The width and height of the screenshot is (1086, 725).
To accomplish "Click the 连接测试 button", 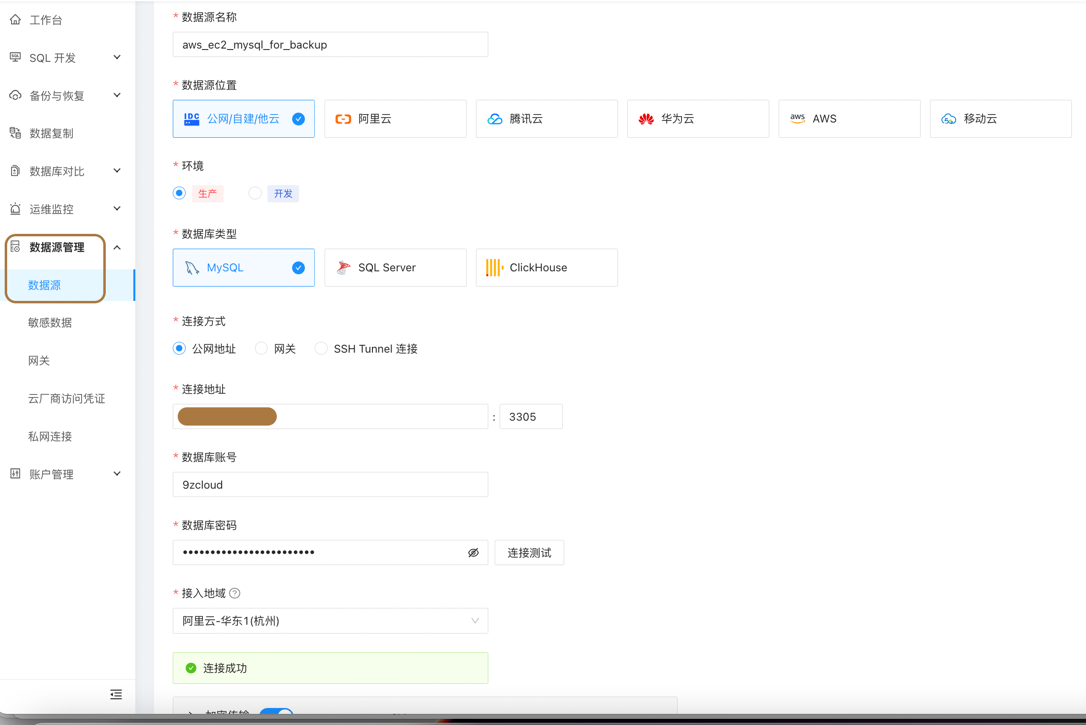I will 529,552.
